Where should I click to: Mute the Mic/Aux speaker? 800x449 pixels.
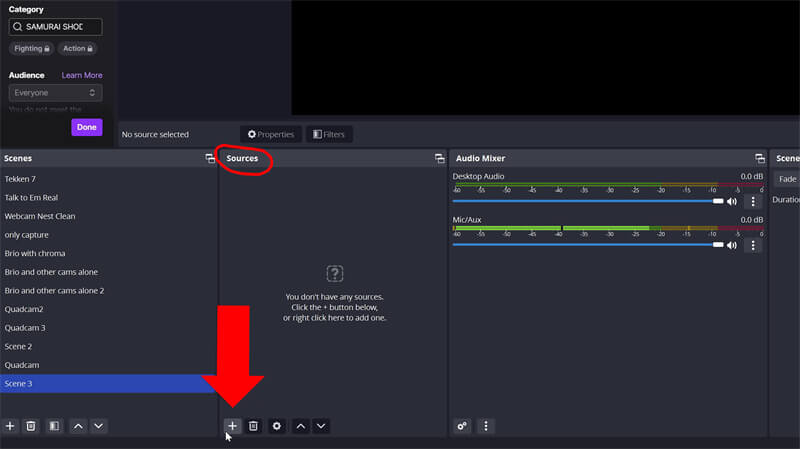[x=732, y=245]
